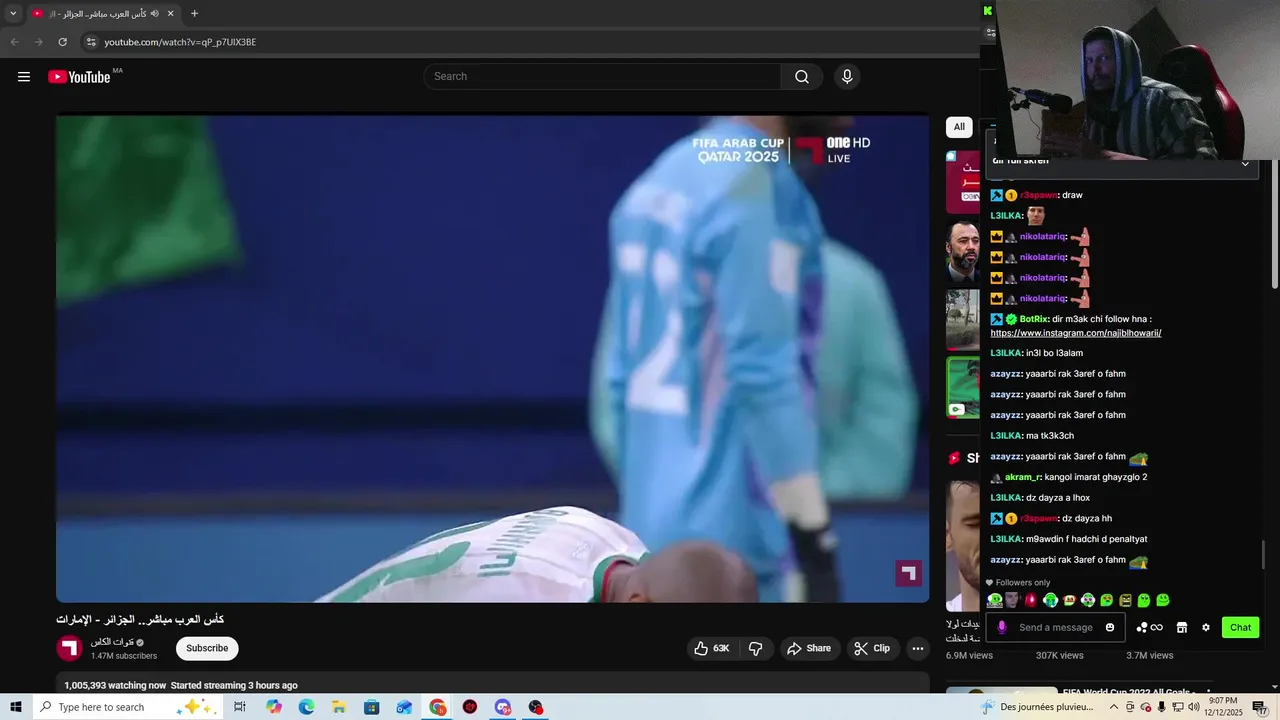Click the channel name above 1.47M subscribers
The height and width of the screenshot is (720, 1280).
[x=112, y=642]
